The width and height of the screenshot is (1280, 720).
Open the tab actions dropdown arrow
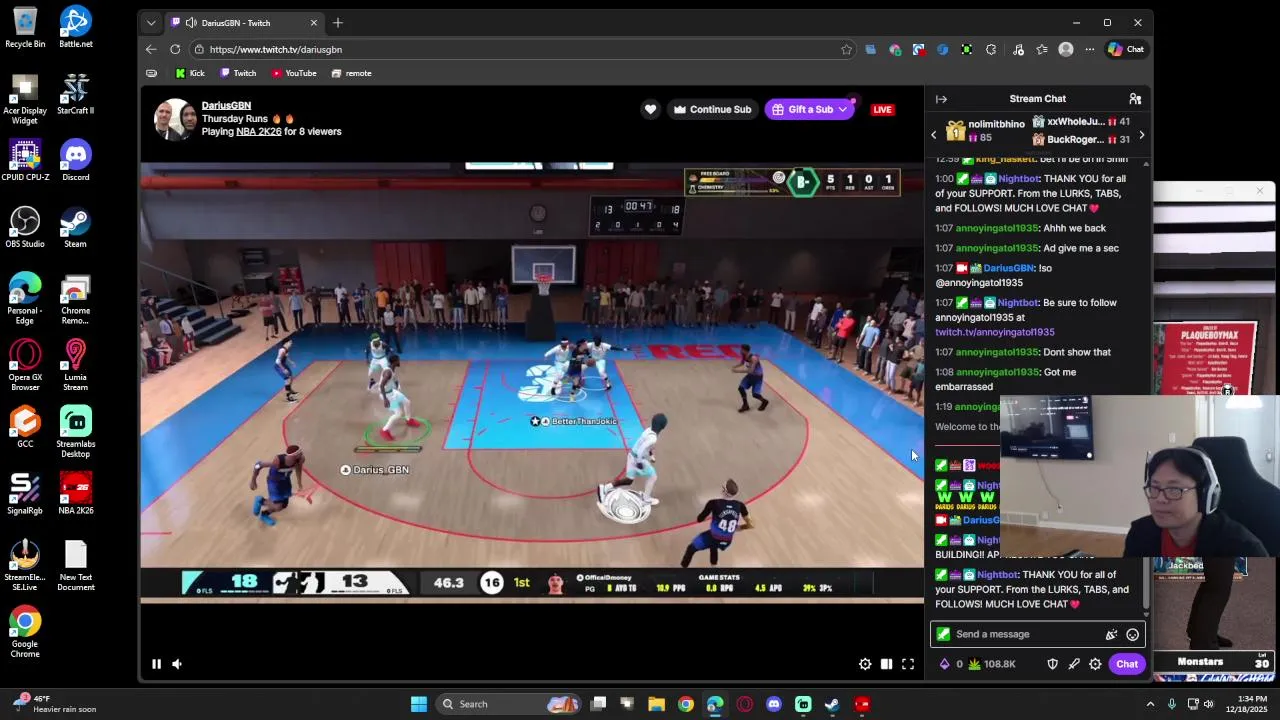pyautogui.click(x=151, y=23)
